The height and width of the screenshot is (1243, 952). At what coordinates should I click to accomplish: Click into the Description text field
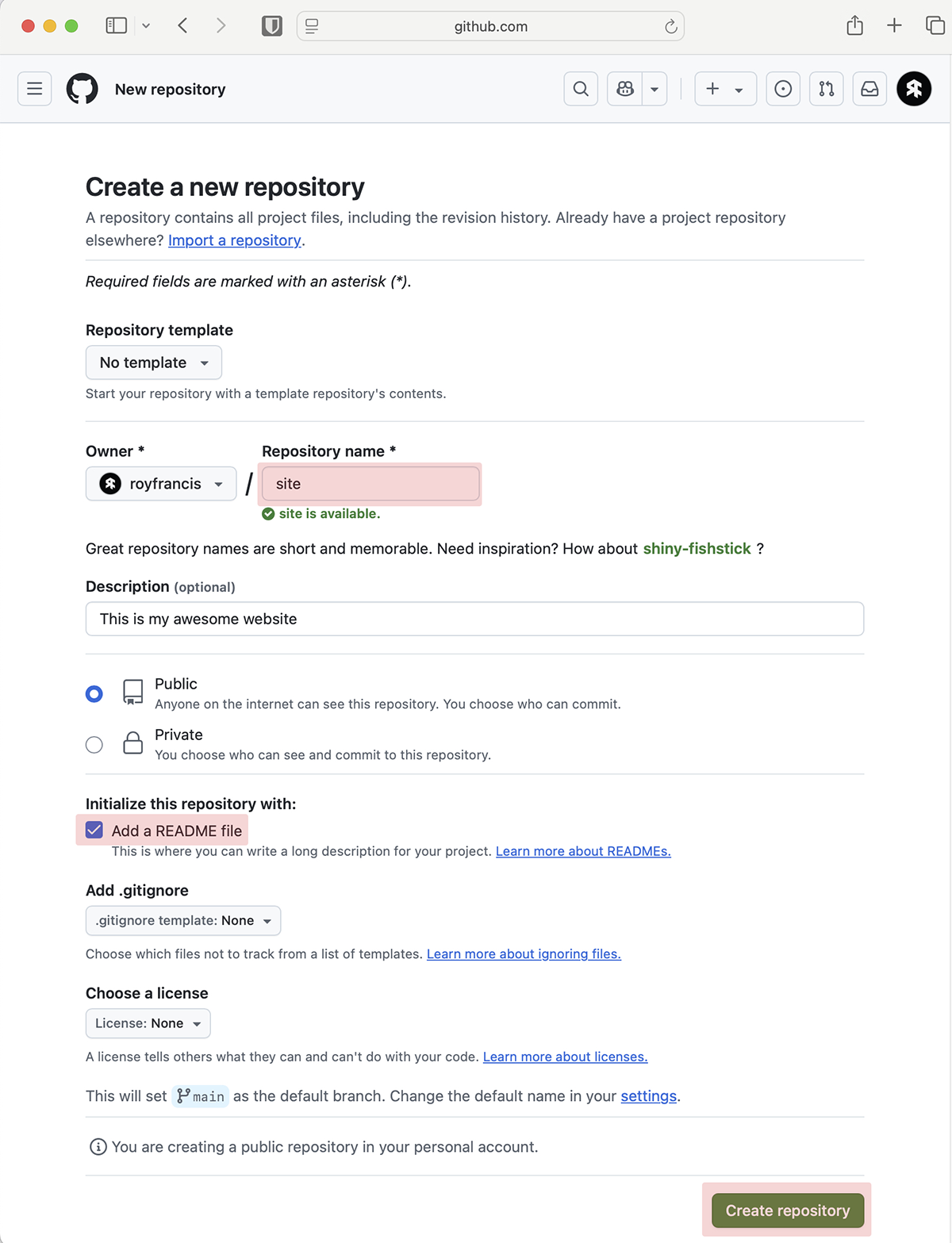474,619
